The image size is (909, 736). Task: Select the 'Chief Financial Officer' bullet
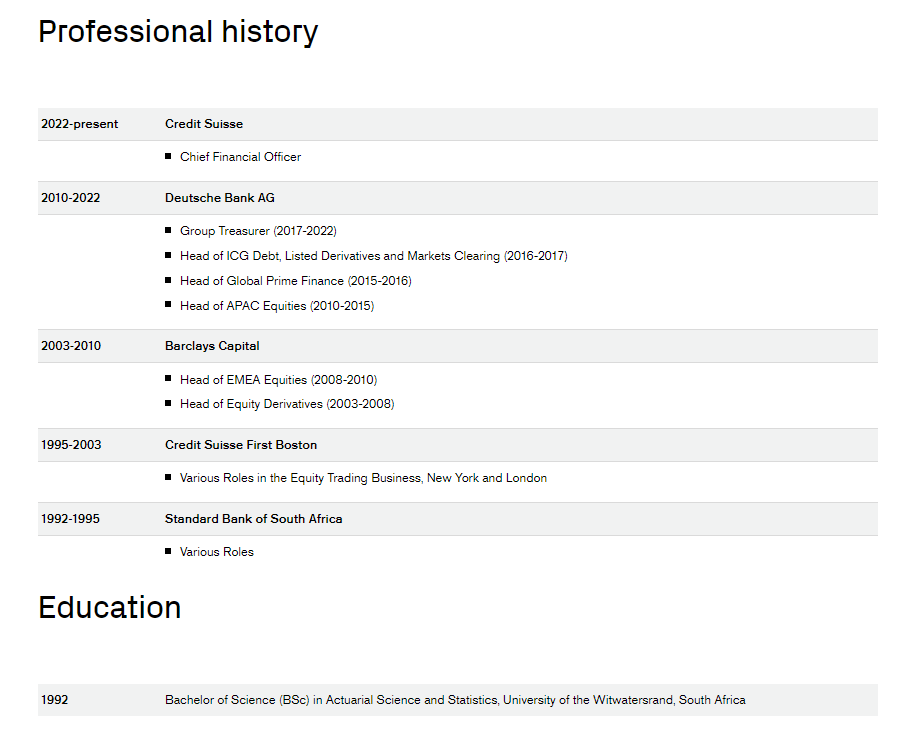241,157
